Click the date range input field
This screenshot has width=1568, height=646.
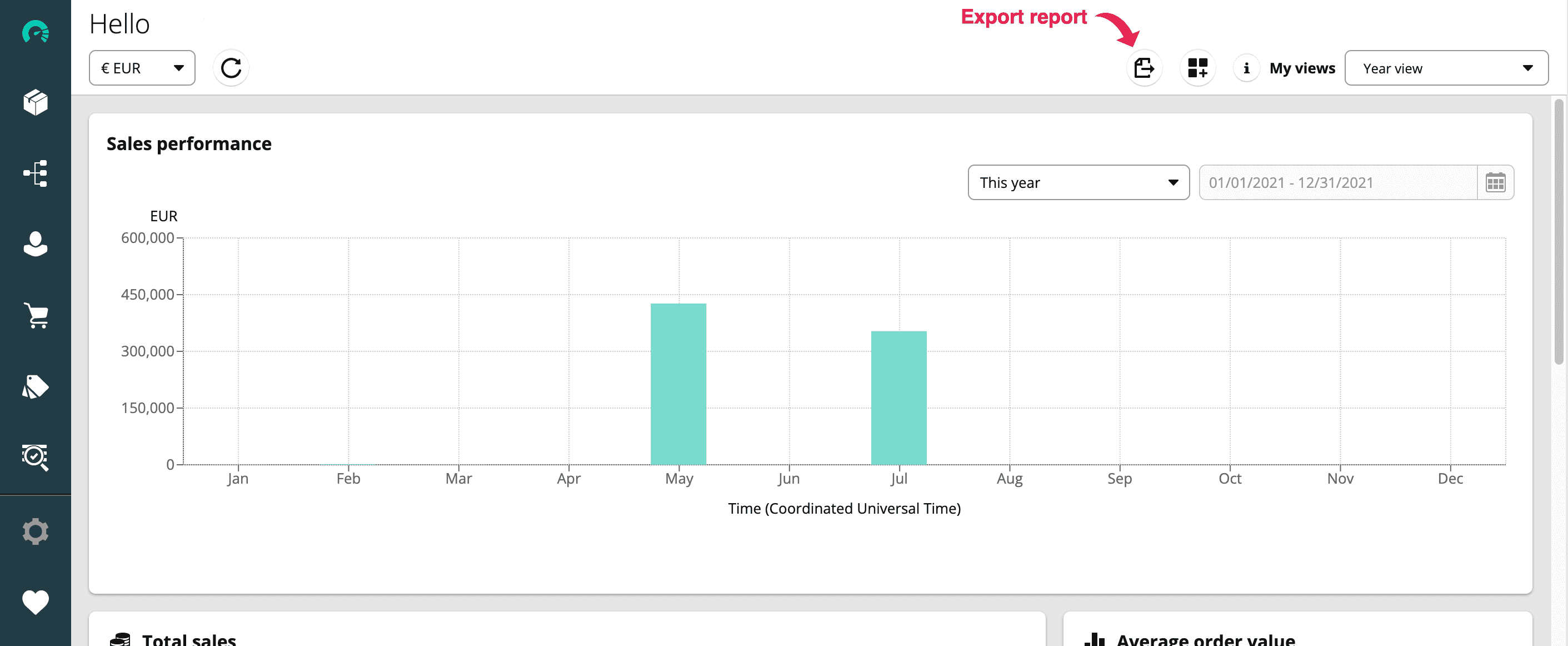pyautogui.click(x=1337, y=182)
